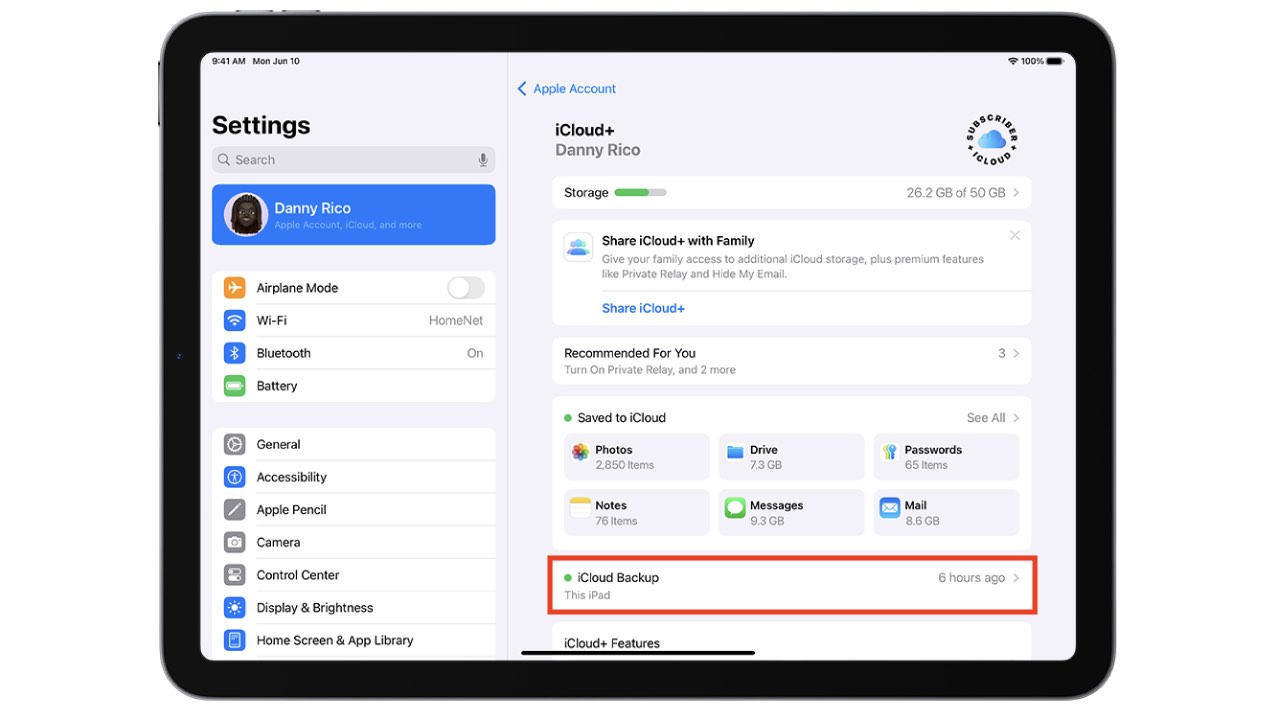
Task: Click the Notes app icon
Action: point(580,508)
